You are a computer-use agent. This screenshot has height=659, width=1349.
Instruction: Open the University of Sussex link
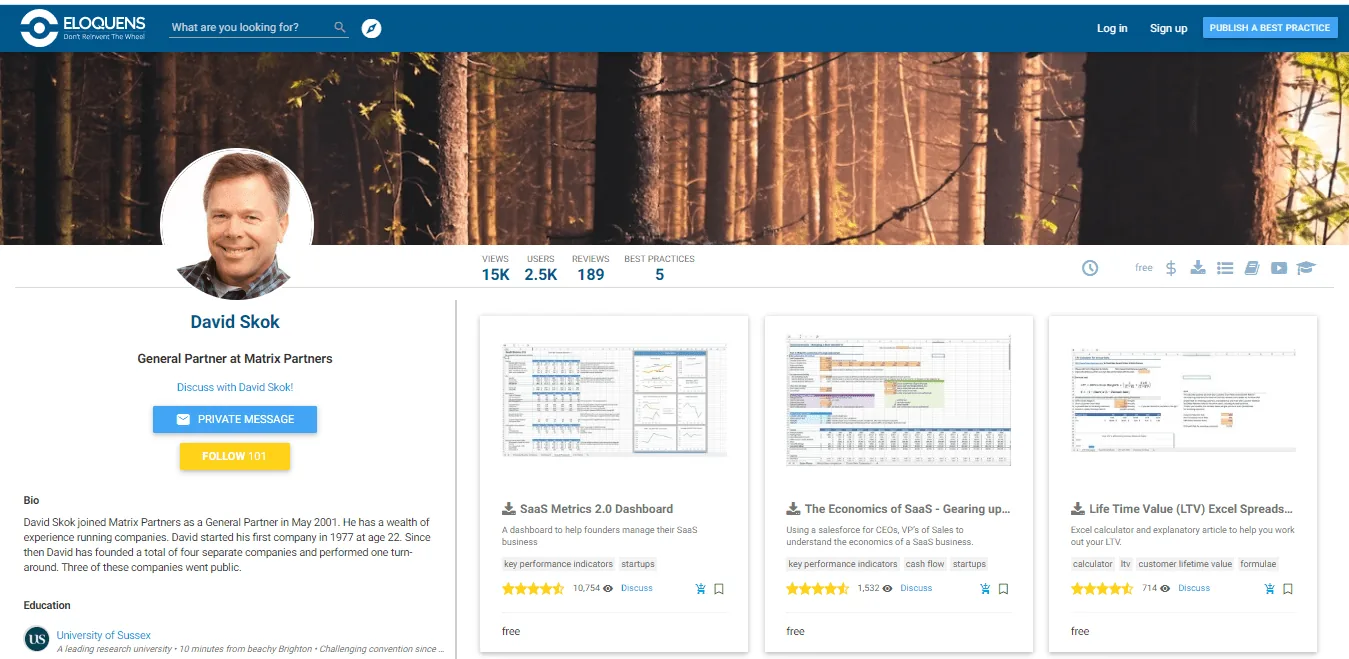[104, 635]
